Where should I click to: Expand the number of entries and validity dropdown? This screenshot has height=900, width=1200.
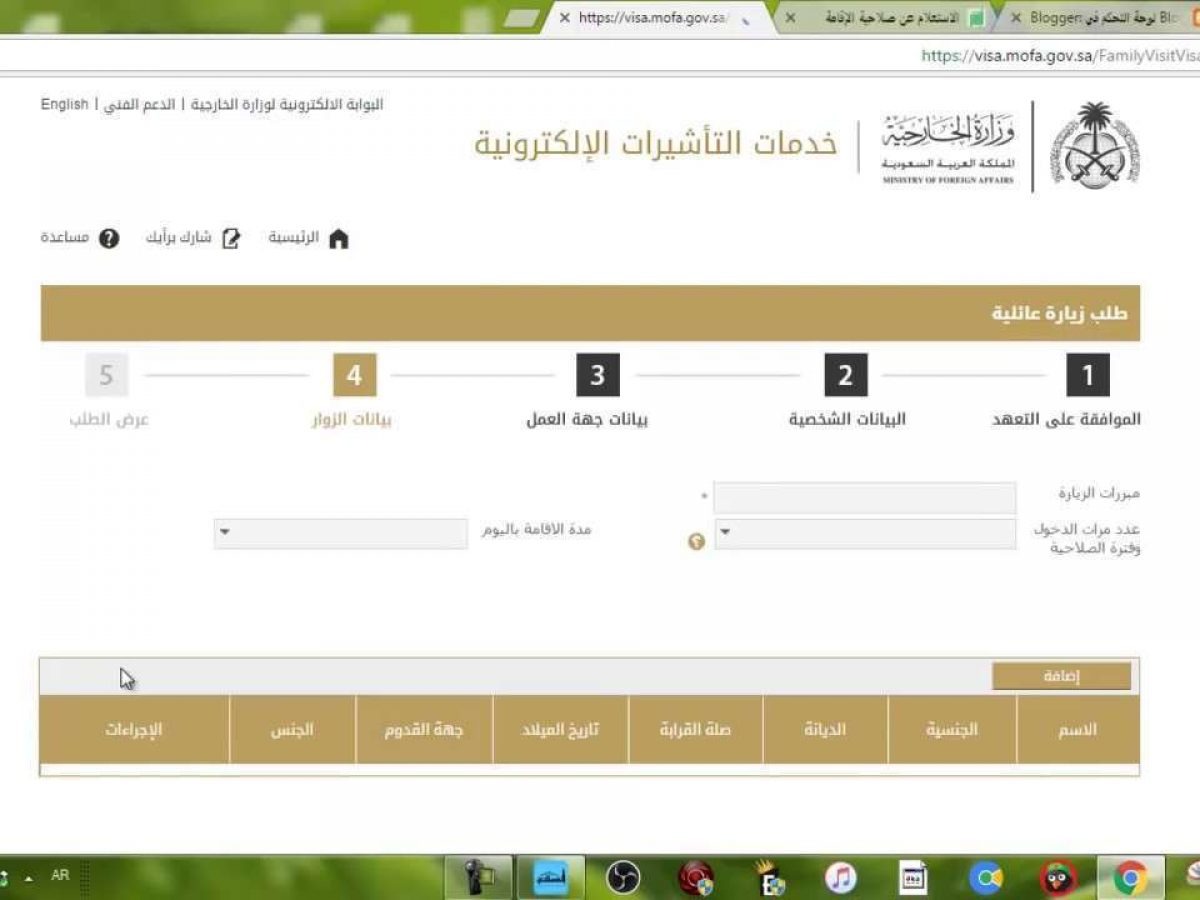pyautogui.click(x=865, y=534)
